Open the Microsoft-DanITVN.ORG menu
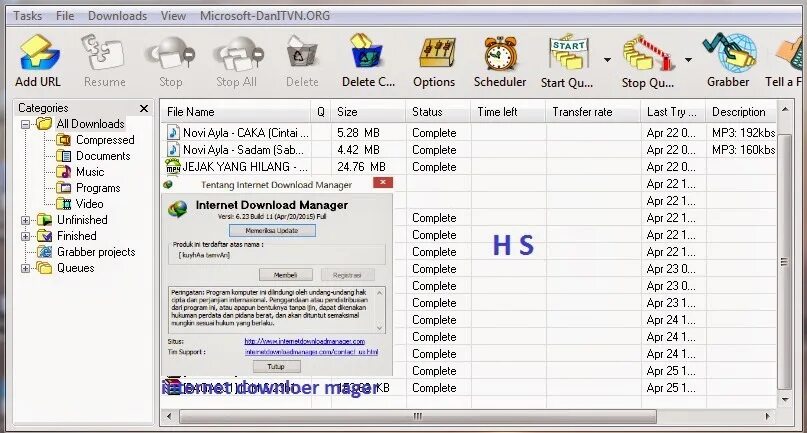807x433 pixels. (265, 16)
